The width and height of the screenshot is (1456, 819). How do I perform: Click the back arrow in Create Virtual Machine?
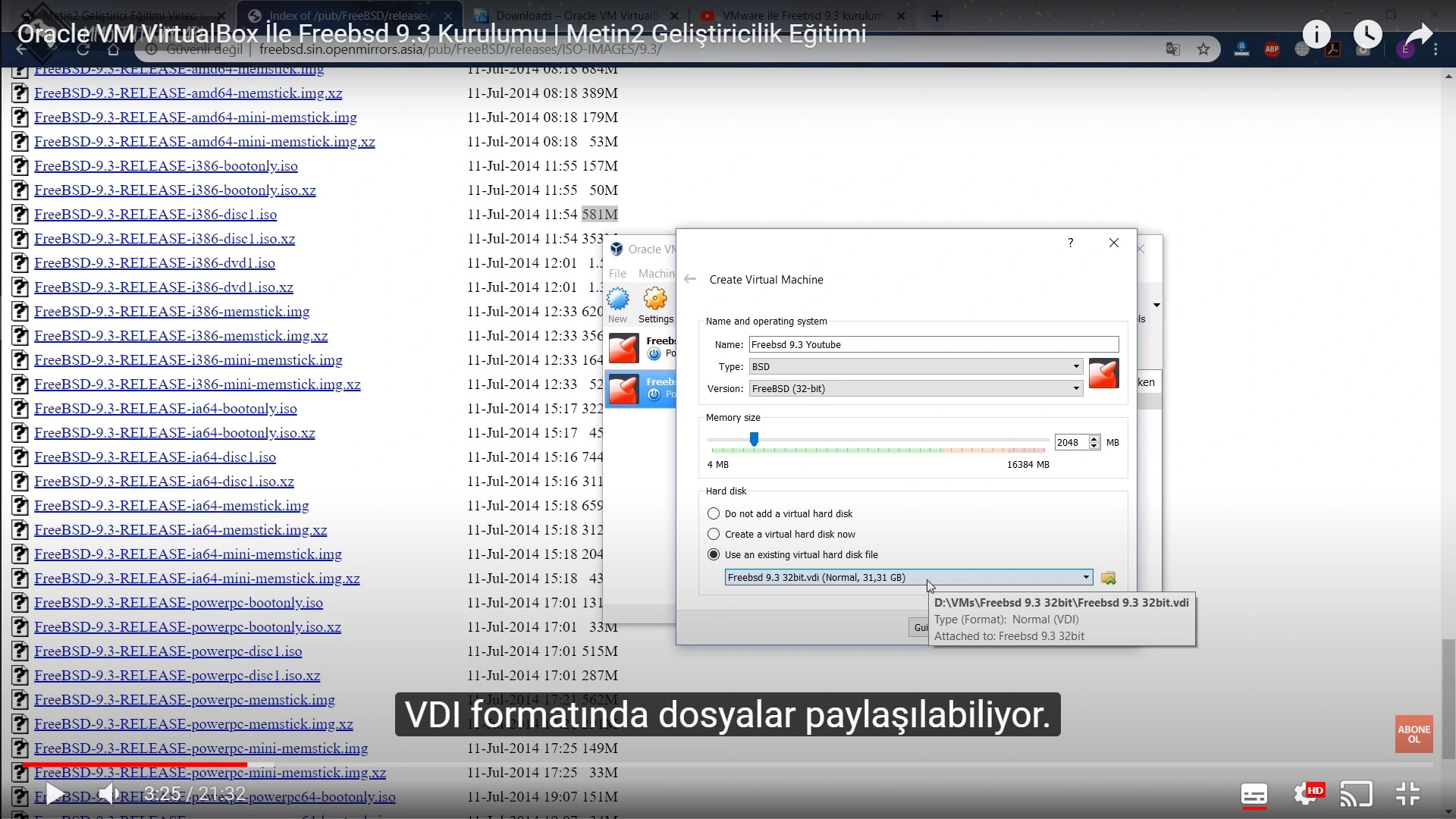[x=690, y=279]
